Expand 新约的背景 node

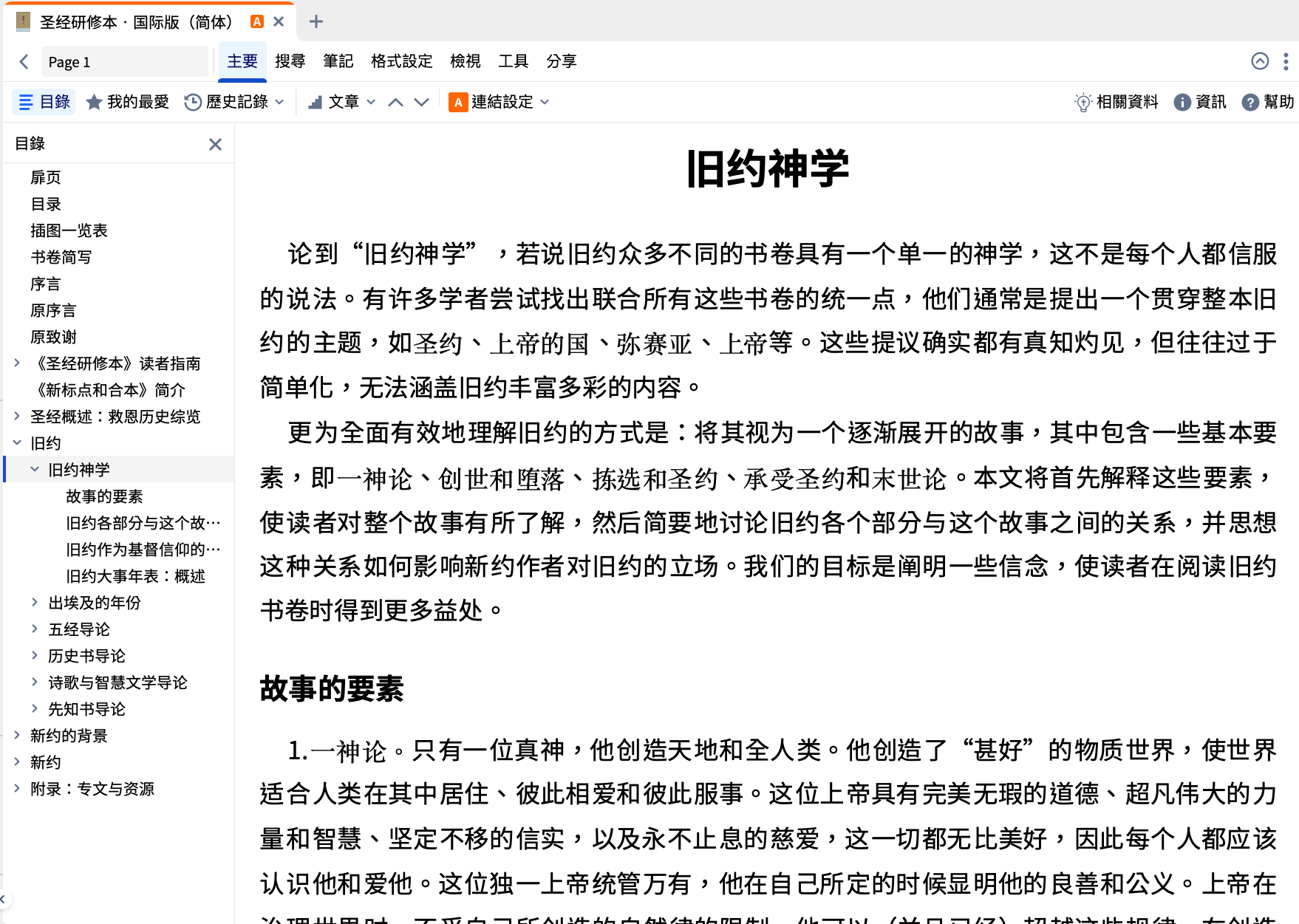click(17, 735)
